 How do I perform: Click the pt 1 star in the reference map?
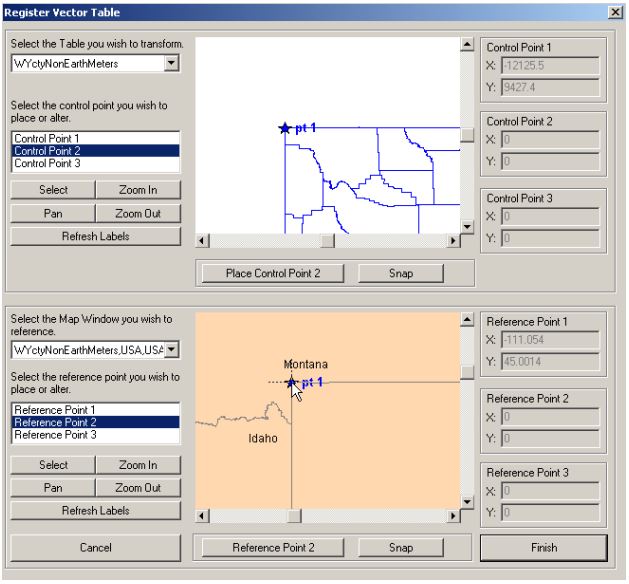point(292,382)
